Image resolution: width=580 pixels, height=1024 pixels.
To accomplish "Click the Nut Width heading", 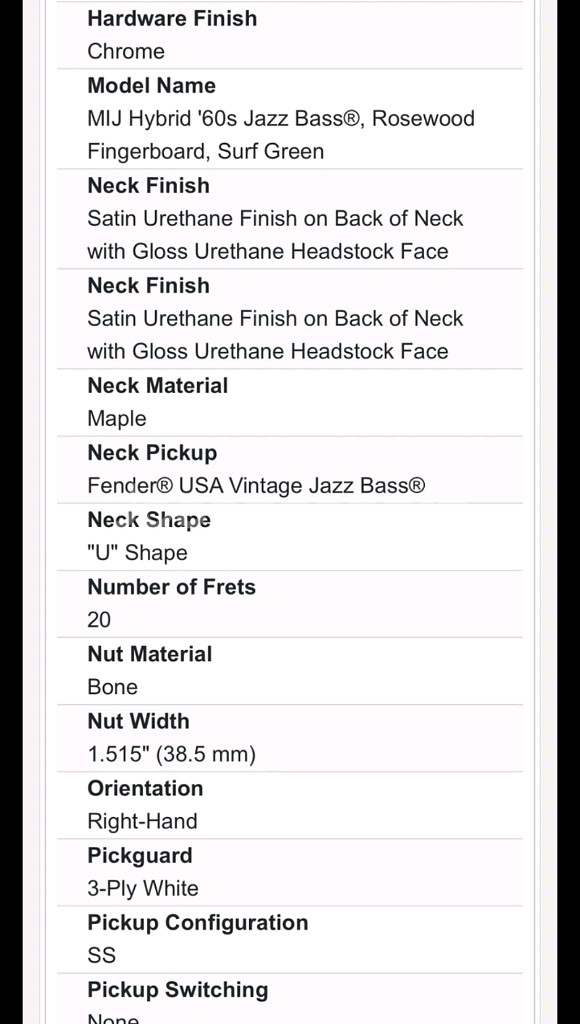I will click(138, 722).
